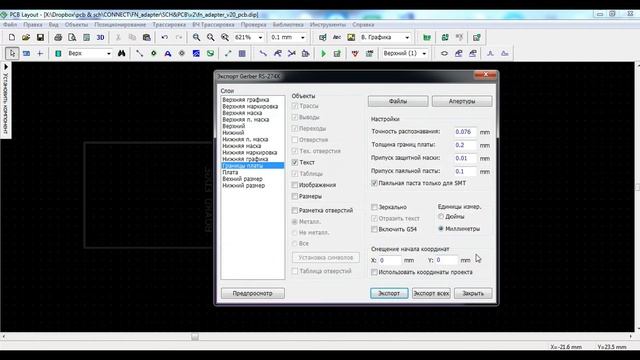Click the Файлы button
The width and height of the screenshot is (640, 360).
tap(398, 101)
